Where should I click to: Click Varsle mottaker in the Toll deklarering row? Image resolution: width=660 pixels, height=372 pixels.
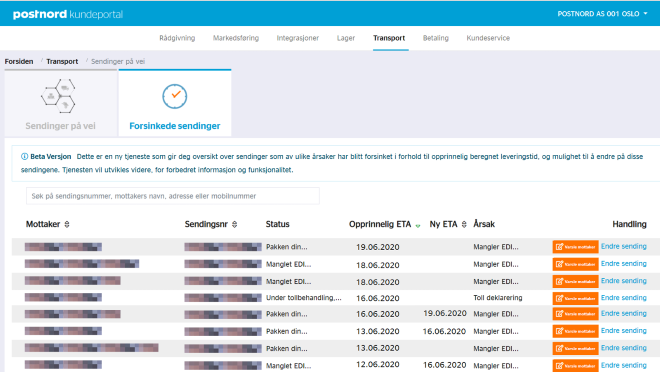(x=575, y=298)
